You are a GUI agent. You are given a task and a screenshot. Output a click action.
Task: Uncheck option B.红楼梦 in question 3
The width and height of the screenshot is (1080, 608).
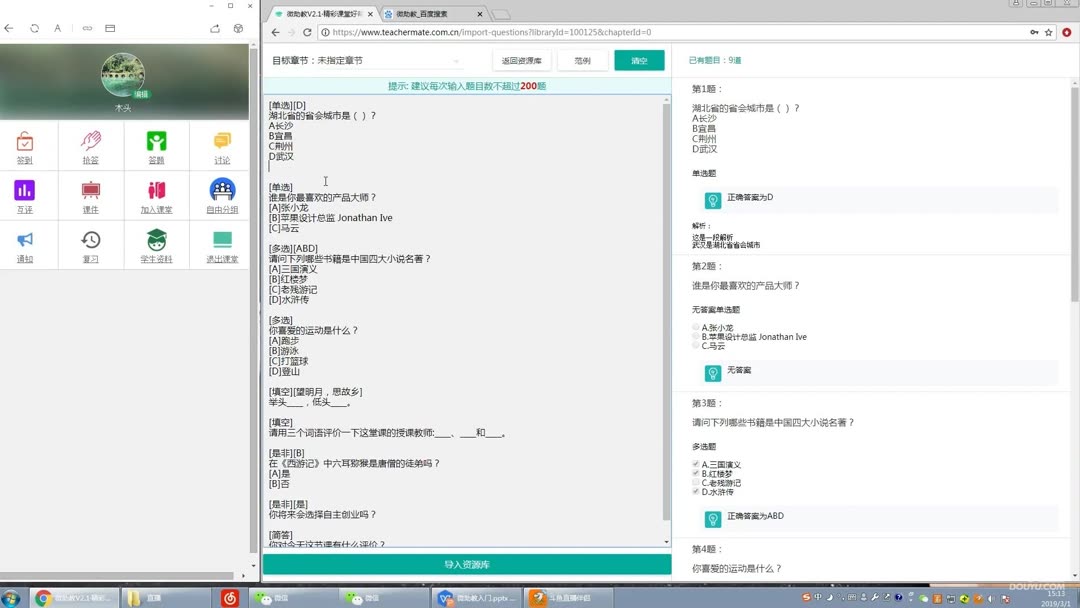(695, 472)
